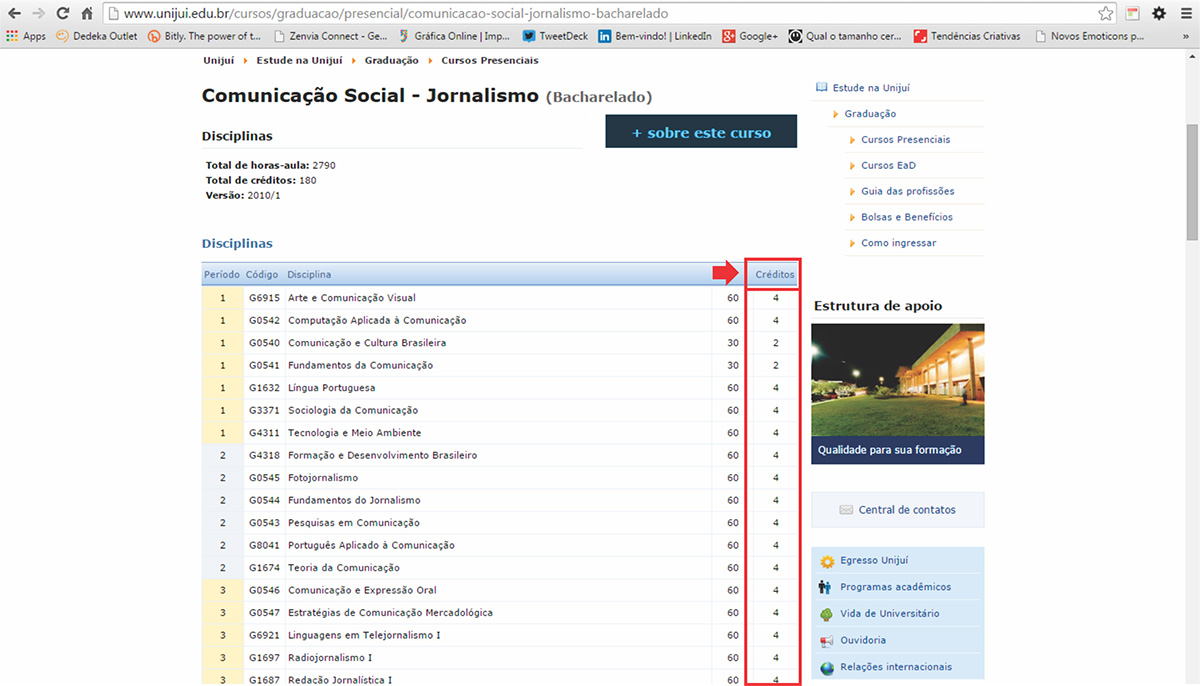1200x686 pixels.
Task: Click the tree icon for Vida de Universitário
Action: click(x=826, y=614)
